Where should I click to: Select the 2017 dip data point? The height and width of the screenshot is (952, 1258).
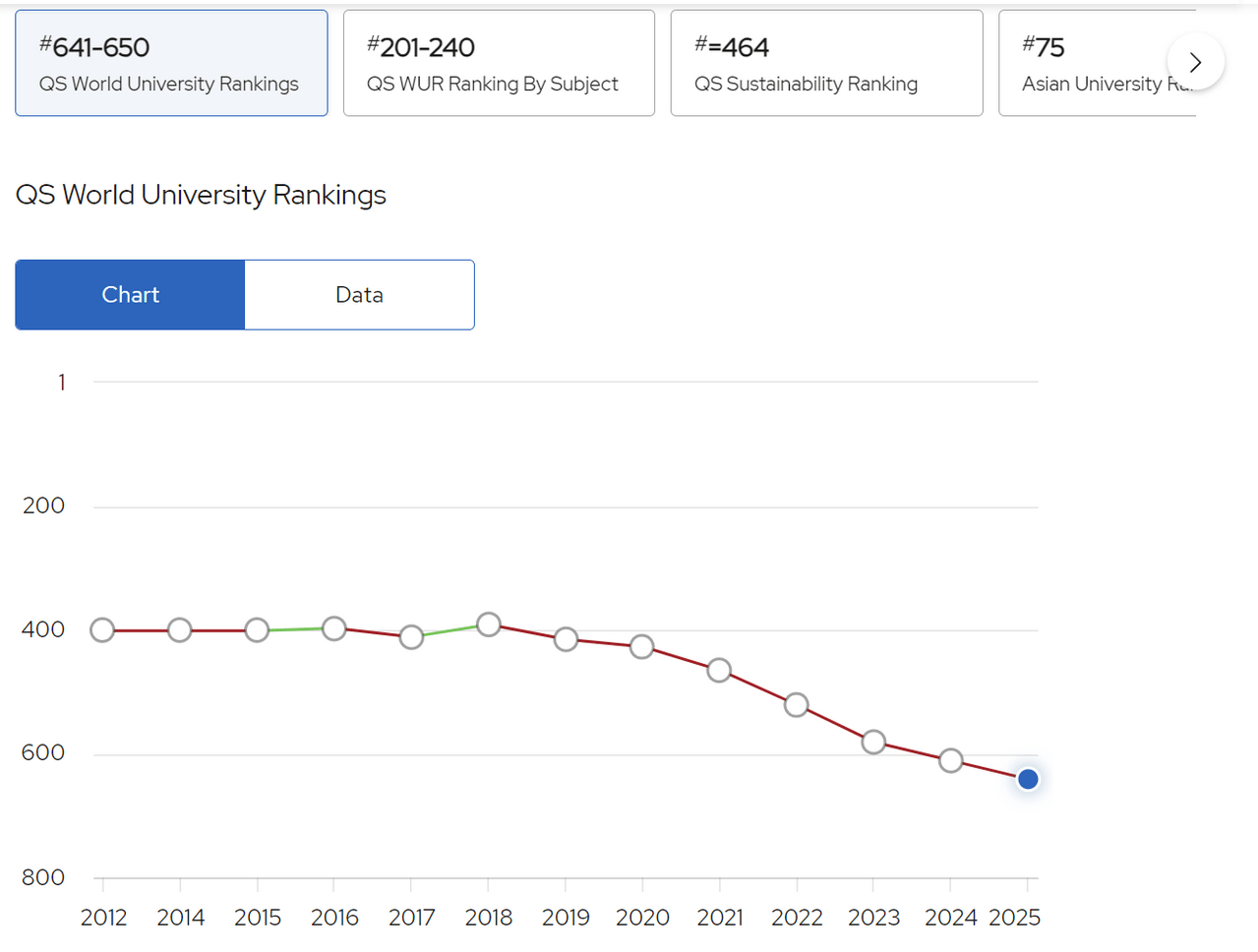pos(411,637)
